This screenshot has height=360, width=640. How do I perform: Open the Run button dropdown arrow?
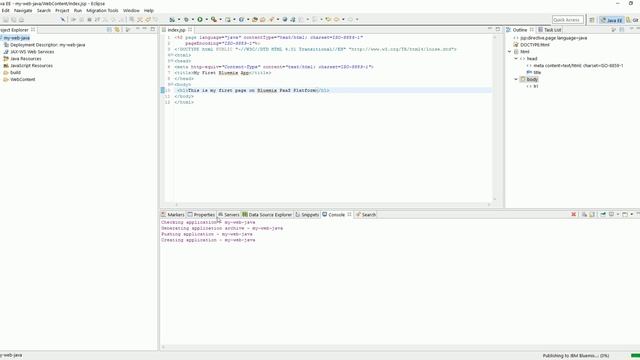coord(207,20)
